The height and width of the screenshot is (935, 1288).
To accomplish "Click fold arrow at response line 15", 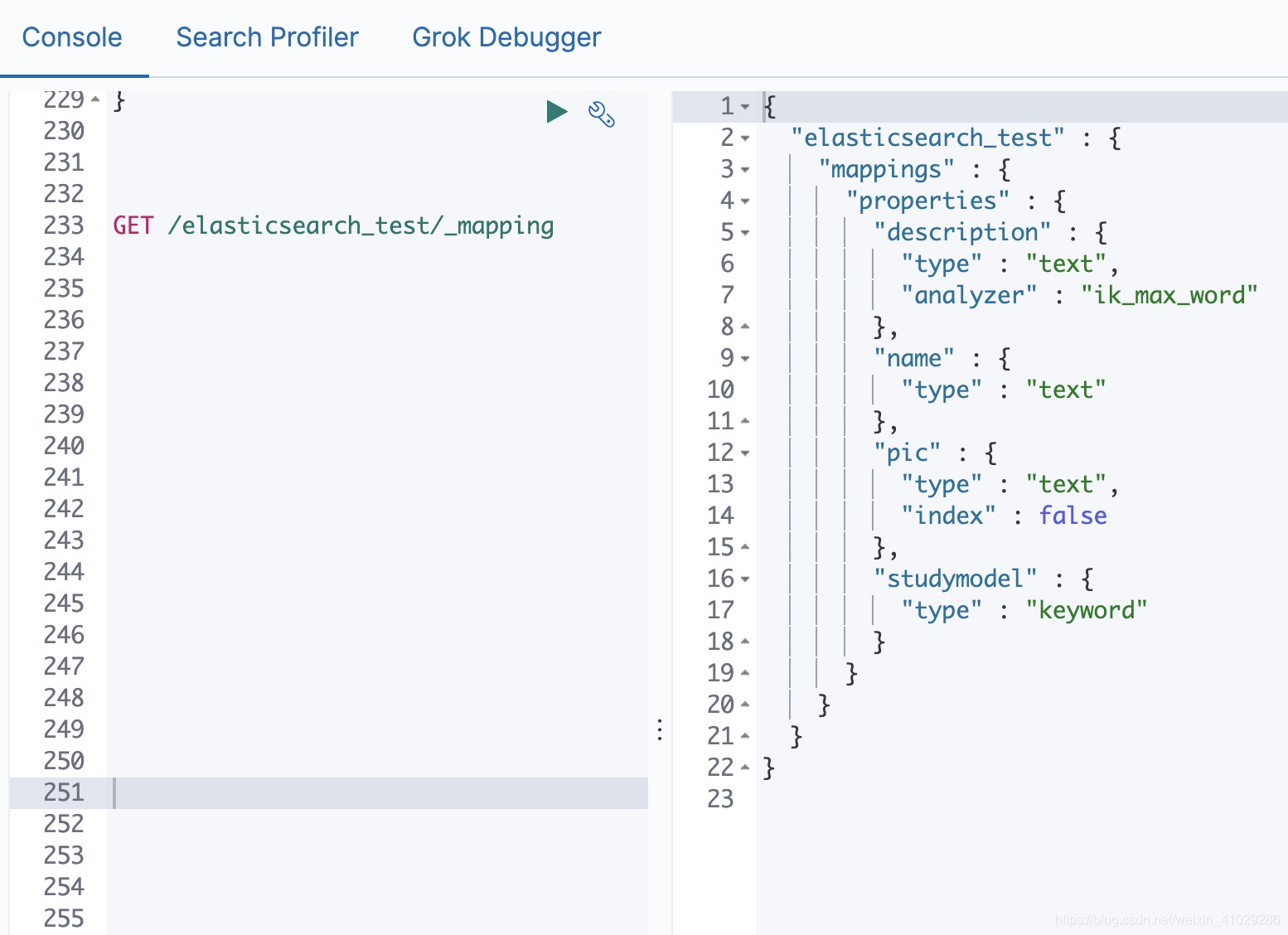I will (745, 547).
